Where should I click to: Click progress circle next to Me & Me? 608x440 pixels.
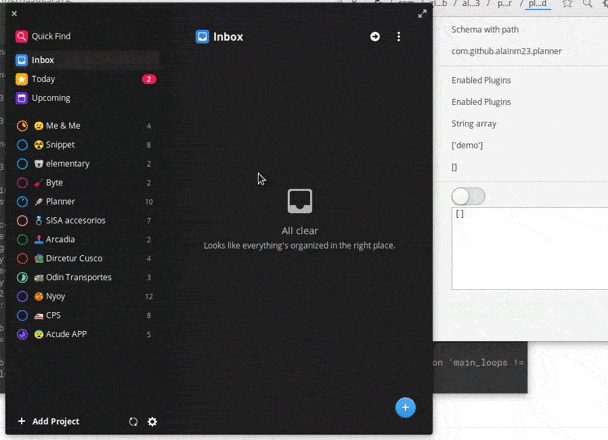[22, 126]
